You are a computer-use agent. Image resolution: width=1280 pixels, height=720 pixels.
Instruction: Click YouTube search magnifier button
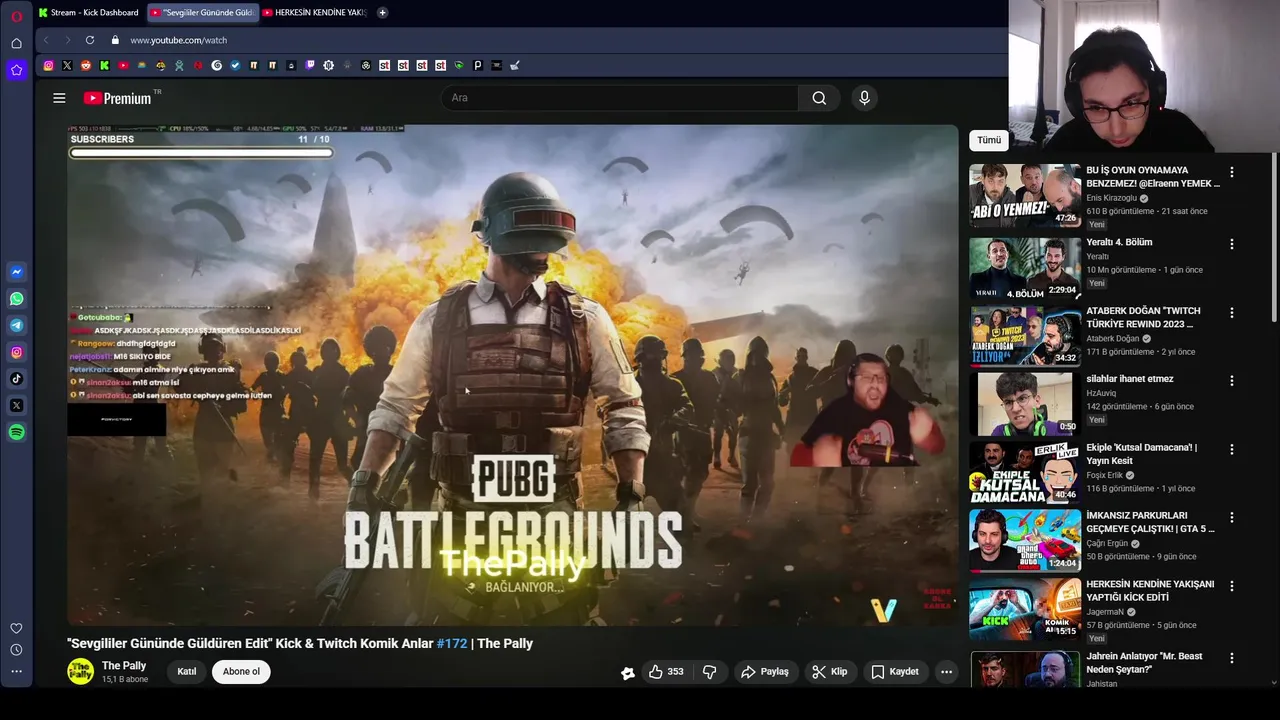coord(819,98)
